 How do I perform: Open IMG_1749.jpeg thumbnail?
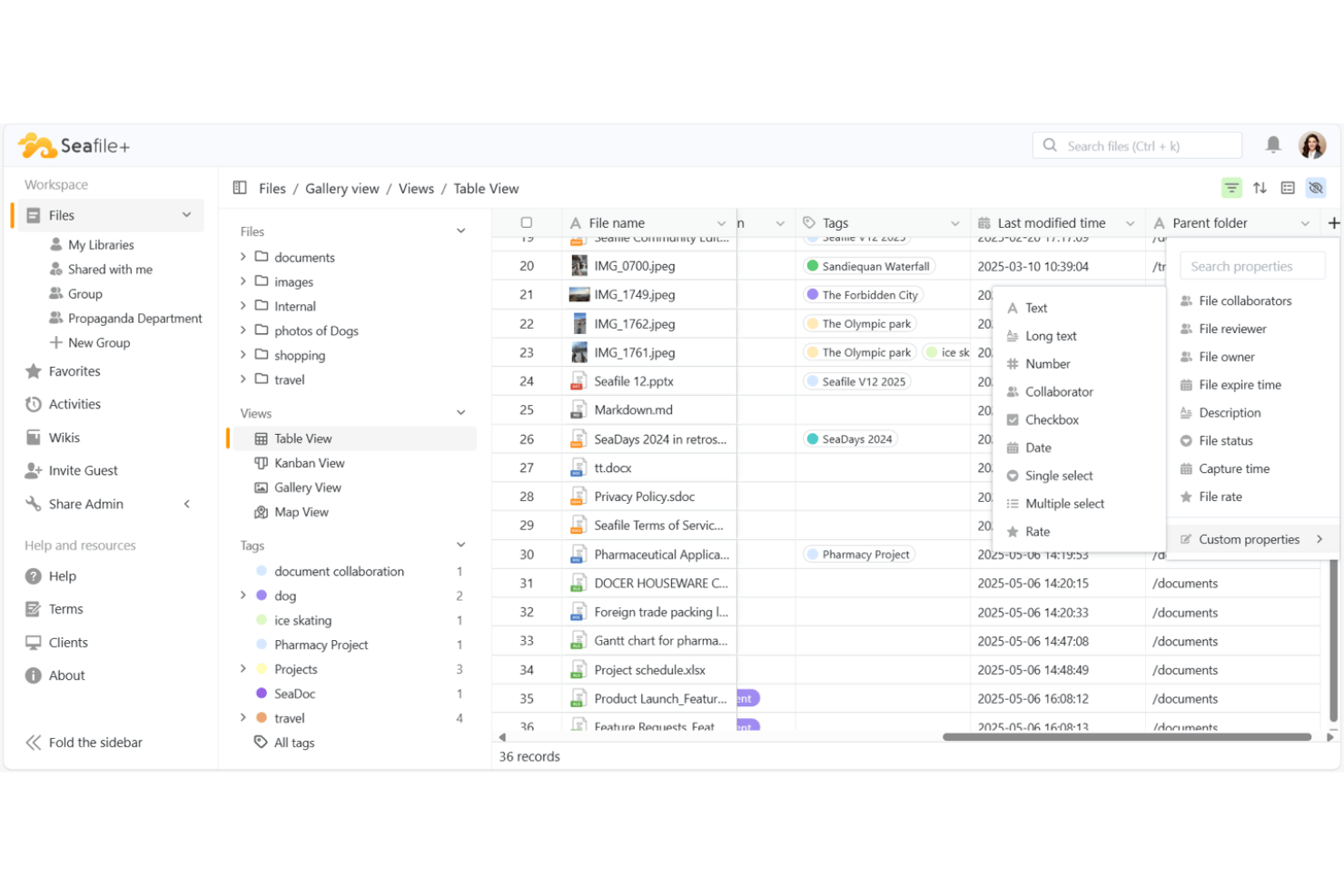tap(579, 295)
